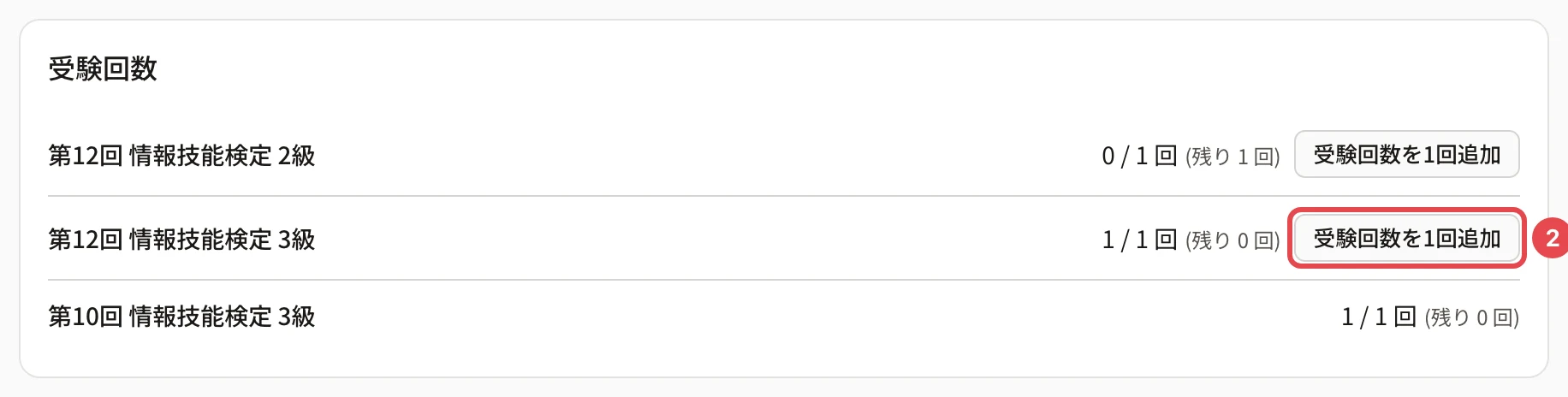This screenshot has height=397, width=1568.
Task: Click empty space between 第12回 3級 label and its count
Action: (709, 240)
